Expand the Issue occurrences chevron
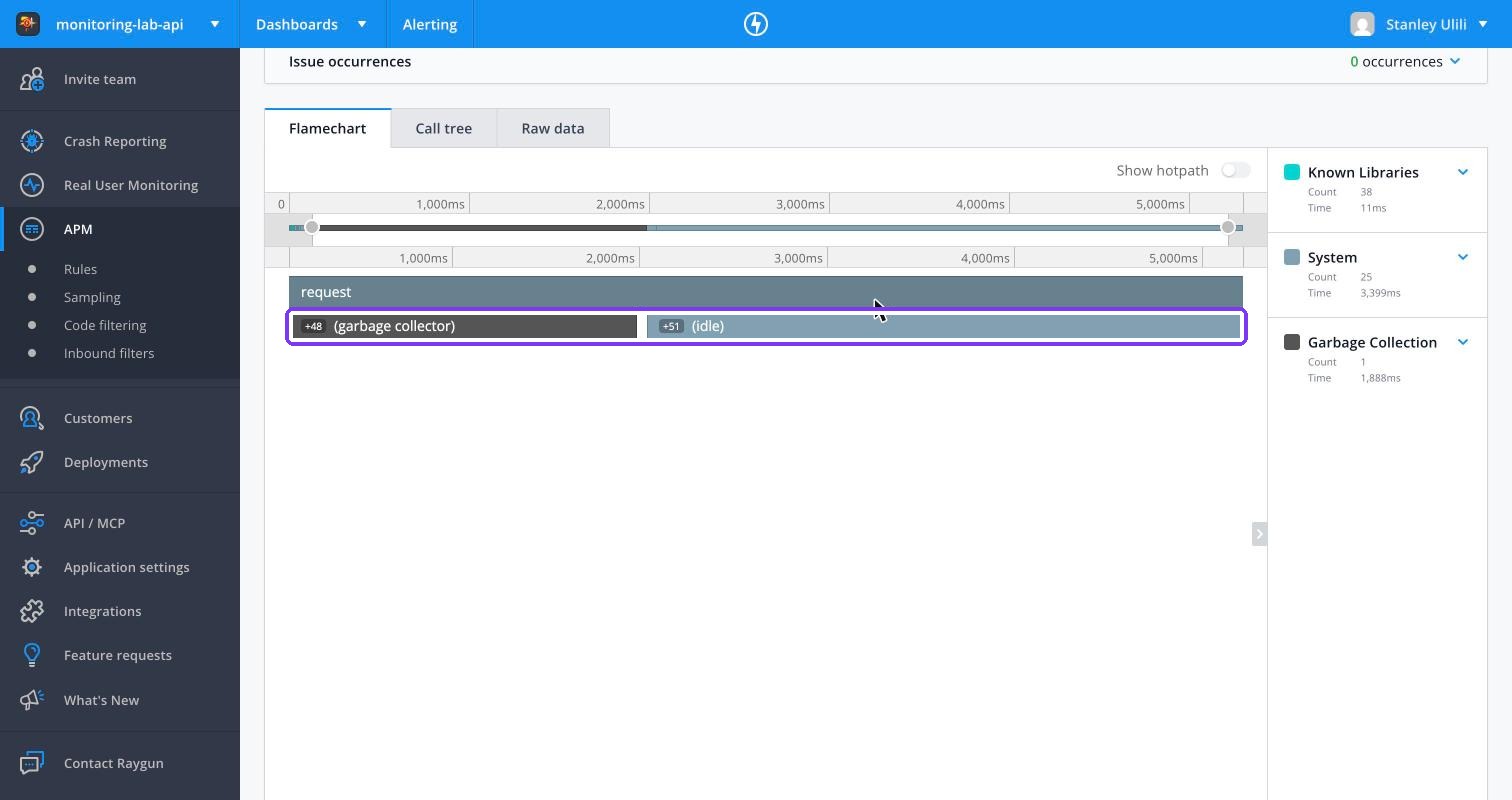The width and height of the screenshot is (1512, 800). [x=1455, y=61]
